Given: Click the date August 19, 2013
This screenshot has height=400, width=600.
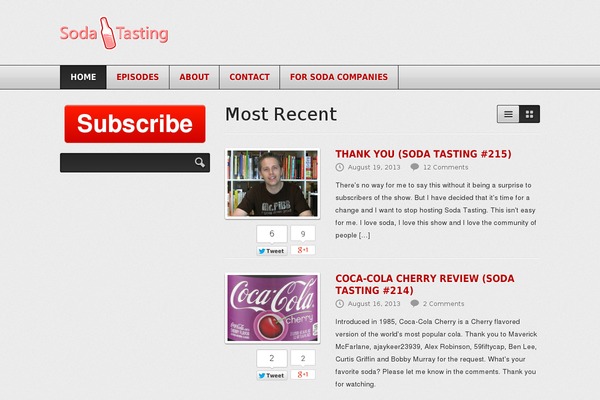Looking at the screenshot, I should click(x=374, y=167).
